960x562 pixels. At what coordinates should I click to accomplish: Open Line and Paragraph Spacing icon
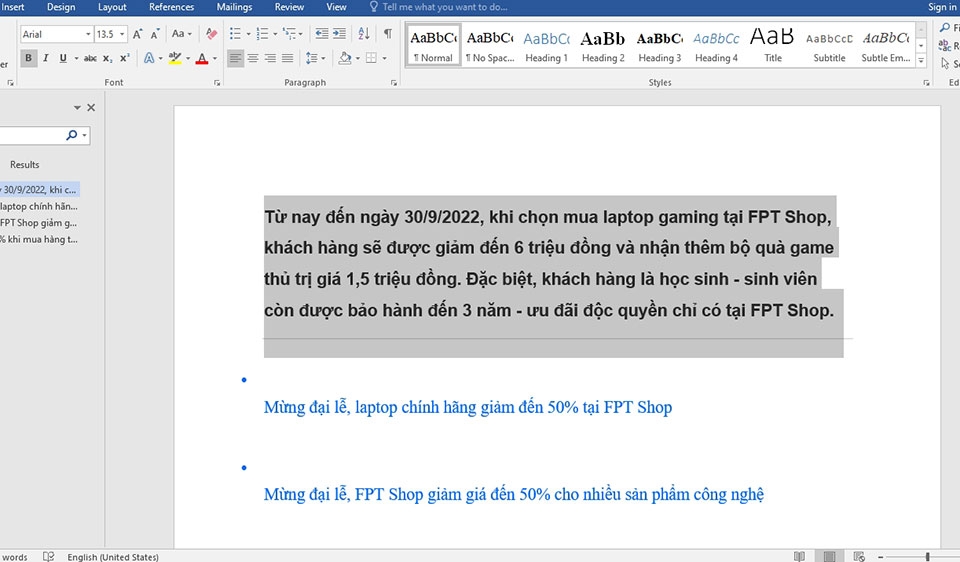pyautogui.click(x=312, y=58)
